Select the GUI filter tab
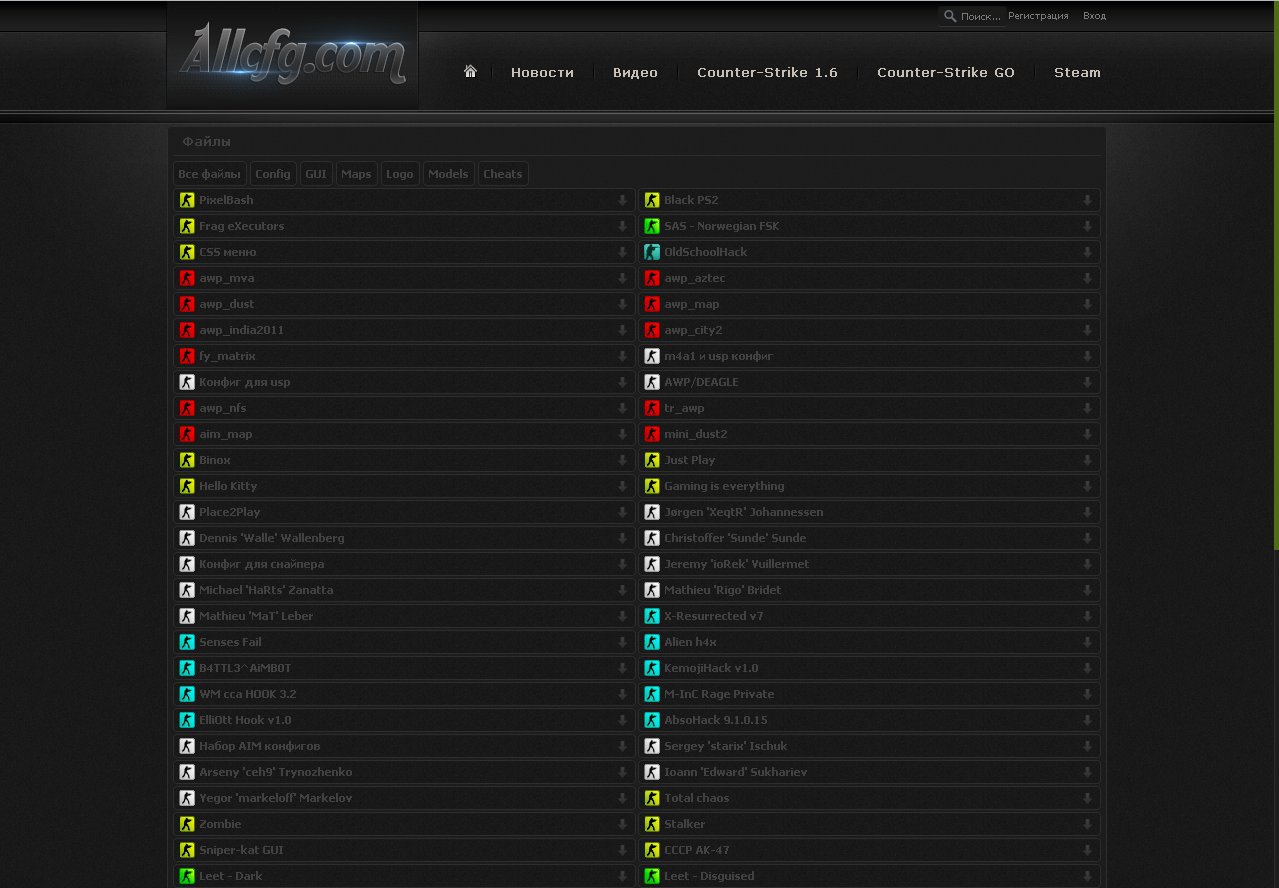This screenshot has height=888, width=1279. [x=316, y=174]
